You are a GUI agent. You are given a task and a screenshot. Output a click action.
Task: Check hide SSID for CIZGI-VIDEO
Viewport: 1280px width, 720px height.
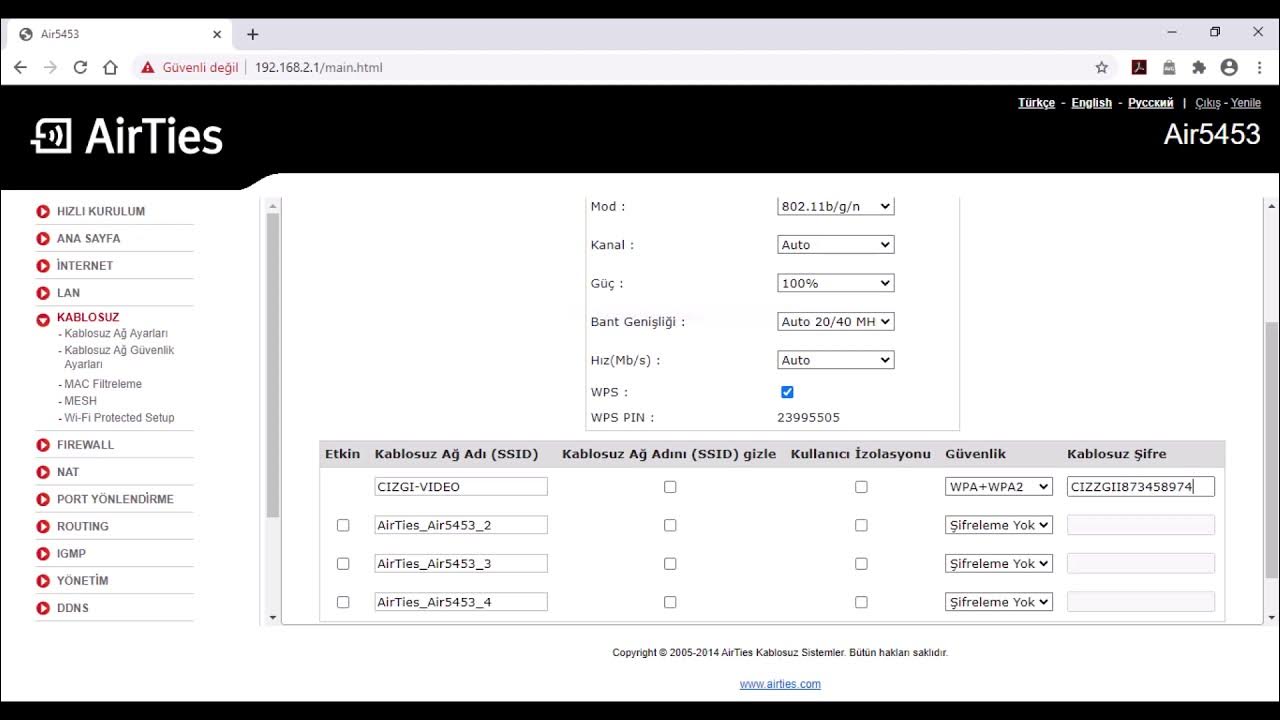[670, 487]
